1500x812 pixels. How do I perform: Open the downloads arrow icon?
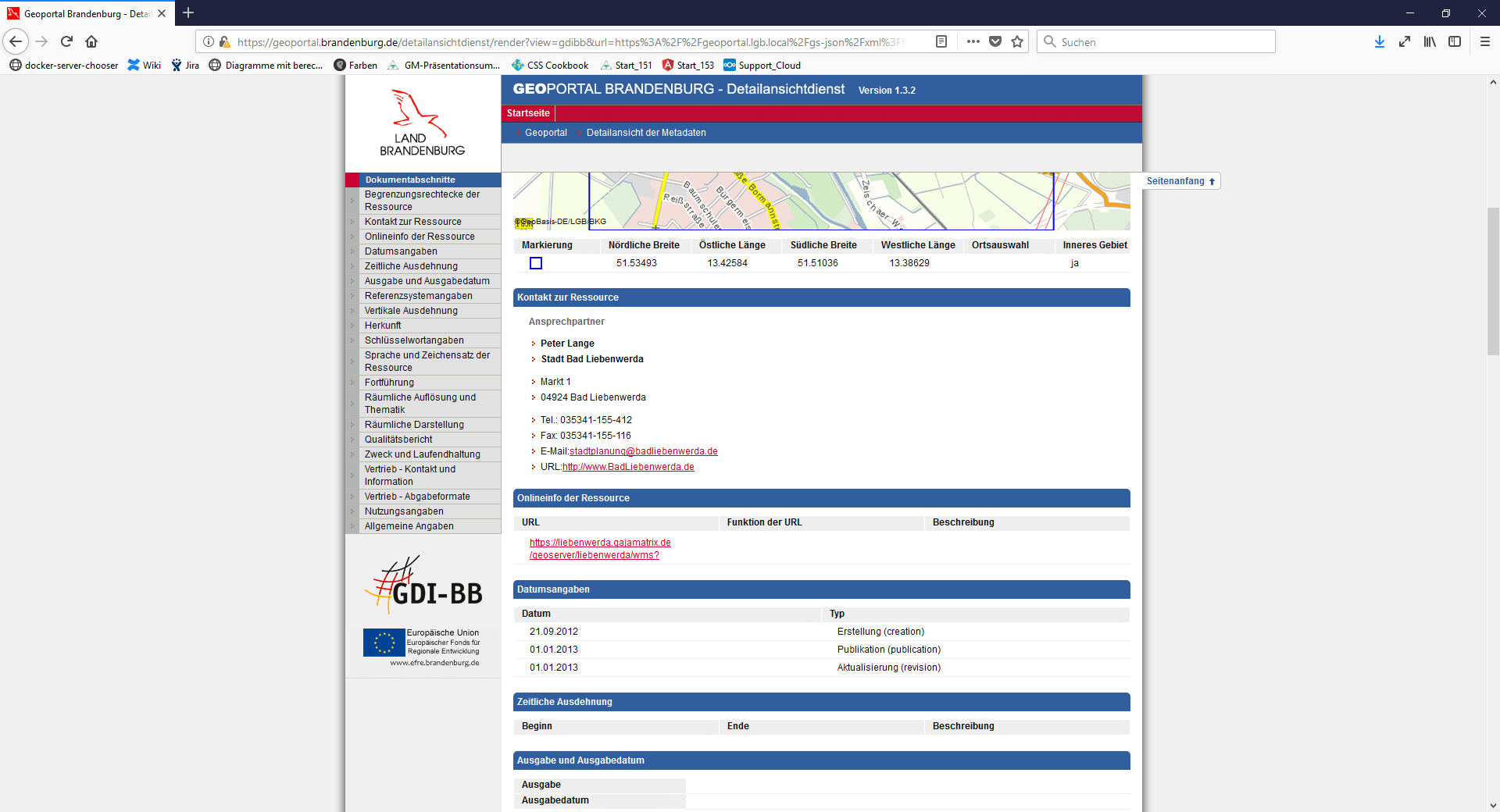point(1380,41)
